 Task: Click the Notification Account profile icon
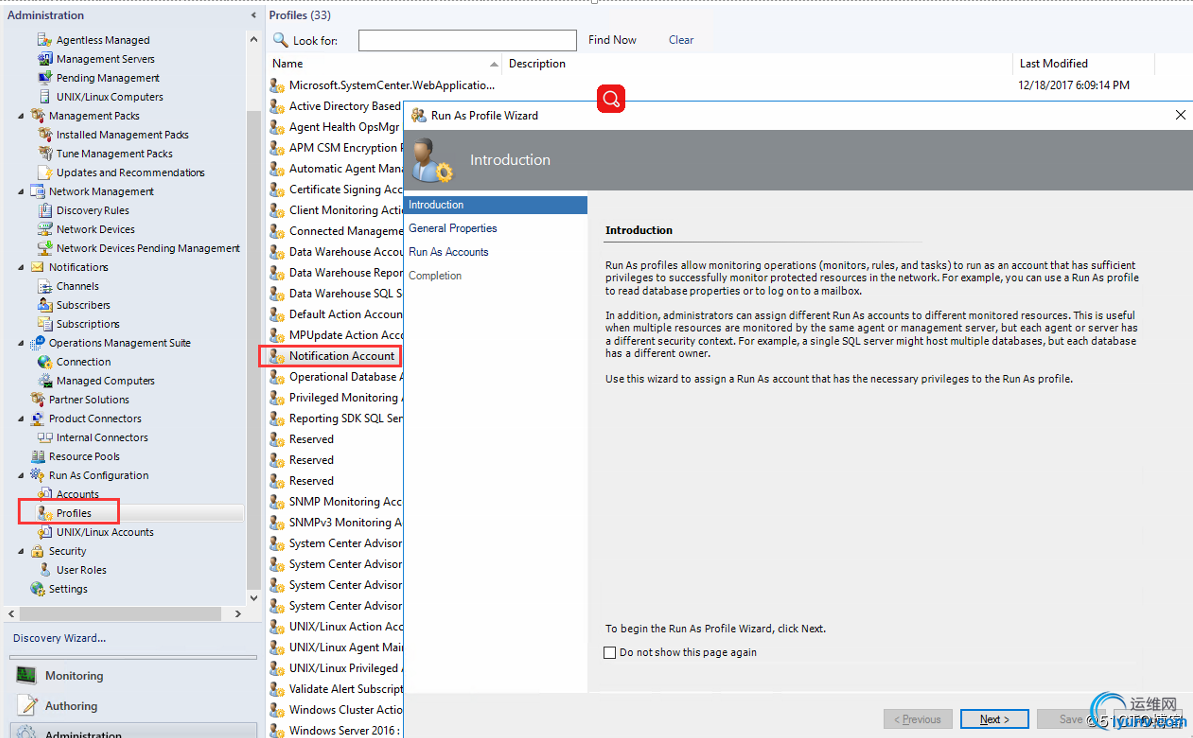(277, 355)
